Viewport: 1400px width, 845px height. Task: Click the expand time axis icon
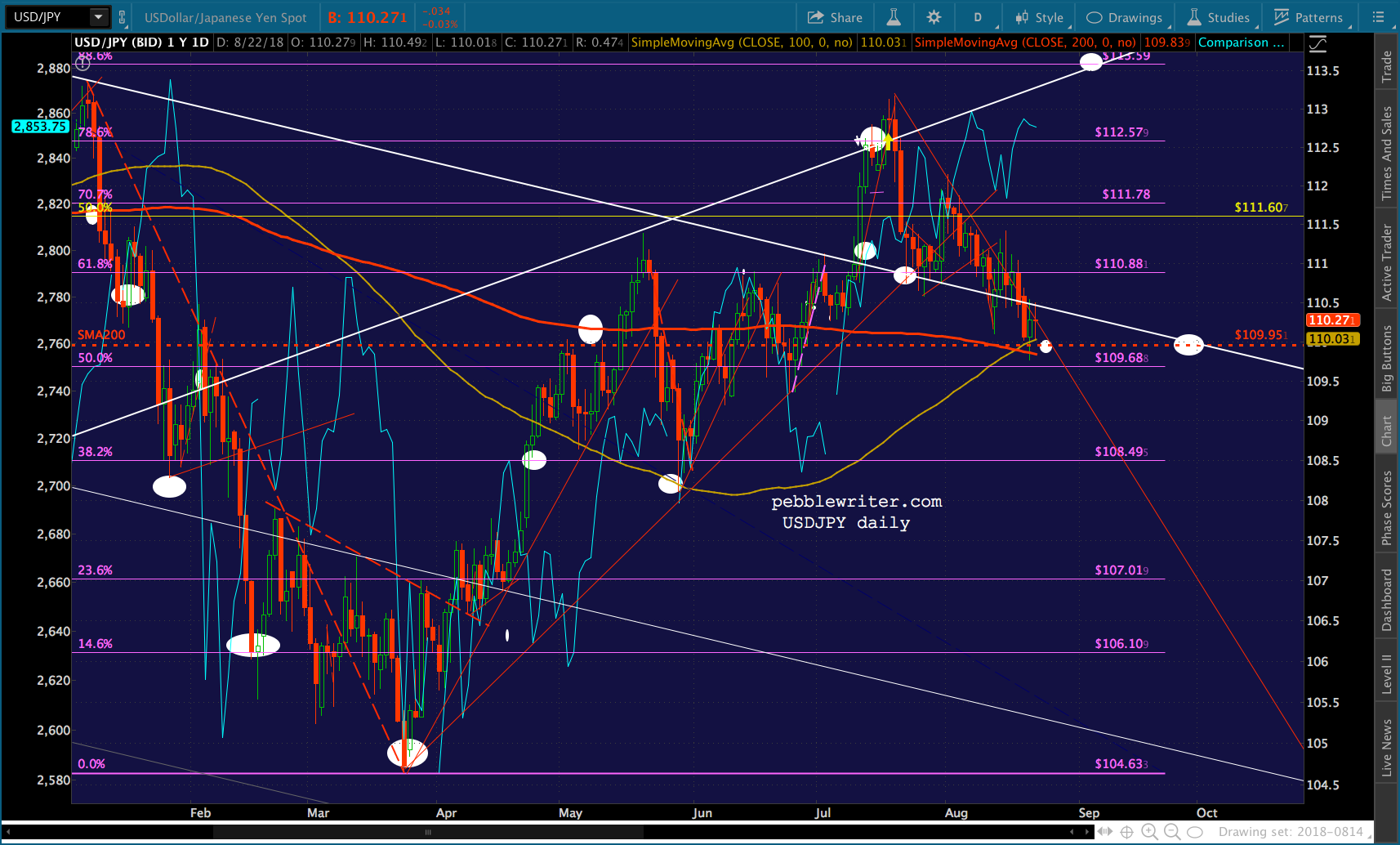coord(1105,832)
